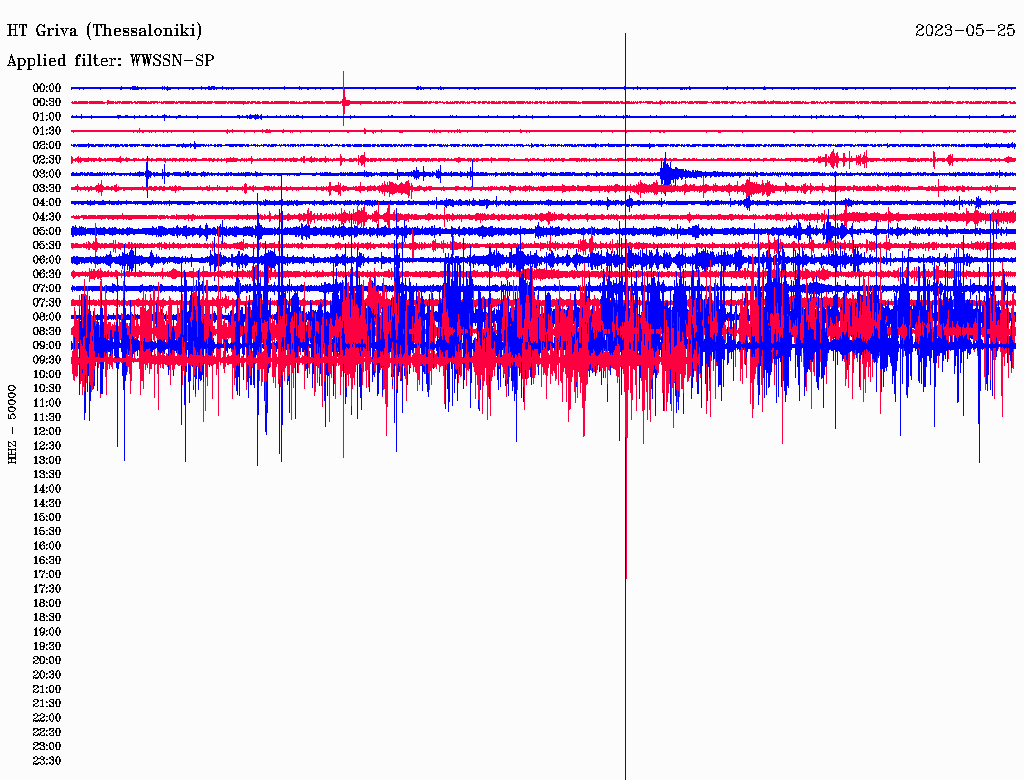Select the 17:00 time label
Viewport: 1024px width, 780px height.
pos(47,575)
